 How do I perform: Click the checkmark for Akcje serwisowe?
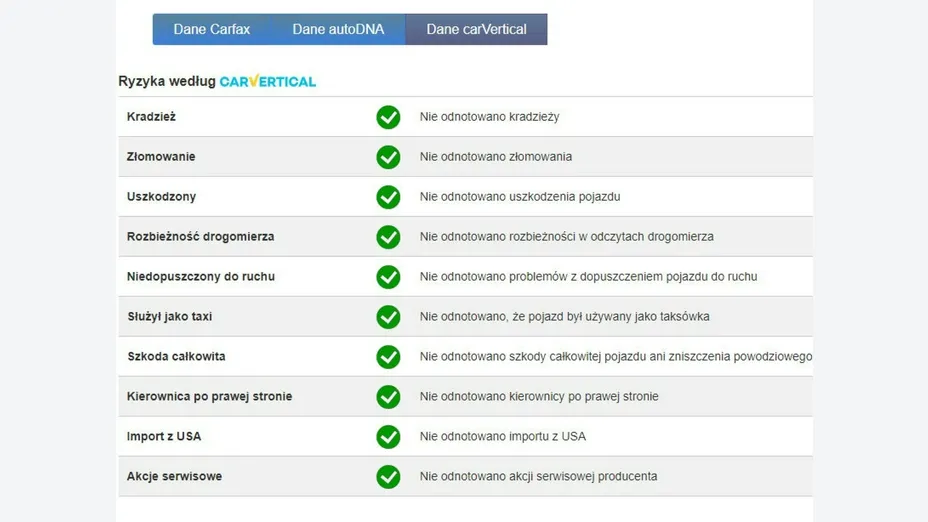(388, 476)
